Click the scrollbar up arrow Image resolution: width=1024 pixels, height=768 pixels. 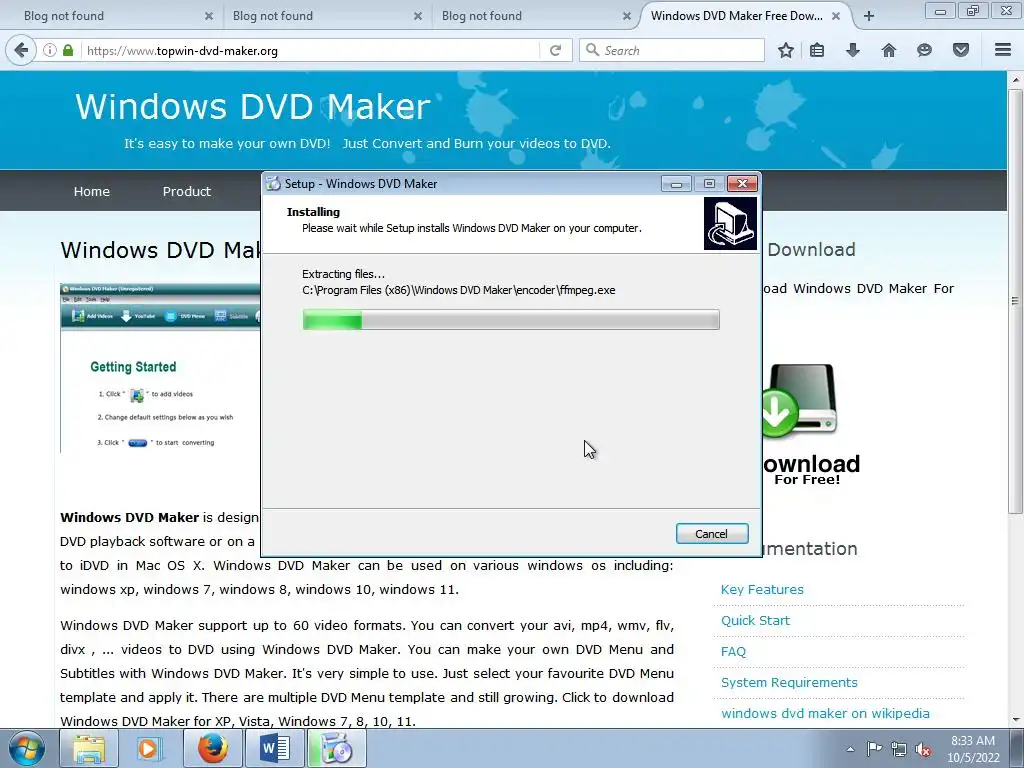coord(1014,80)
